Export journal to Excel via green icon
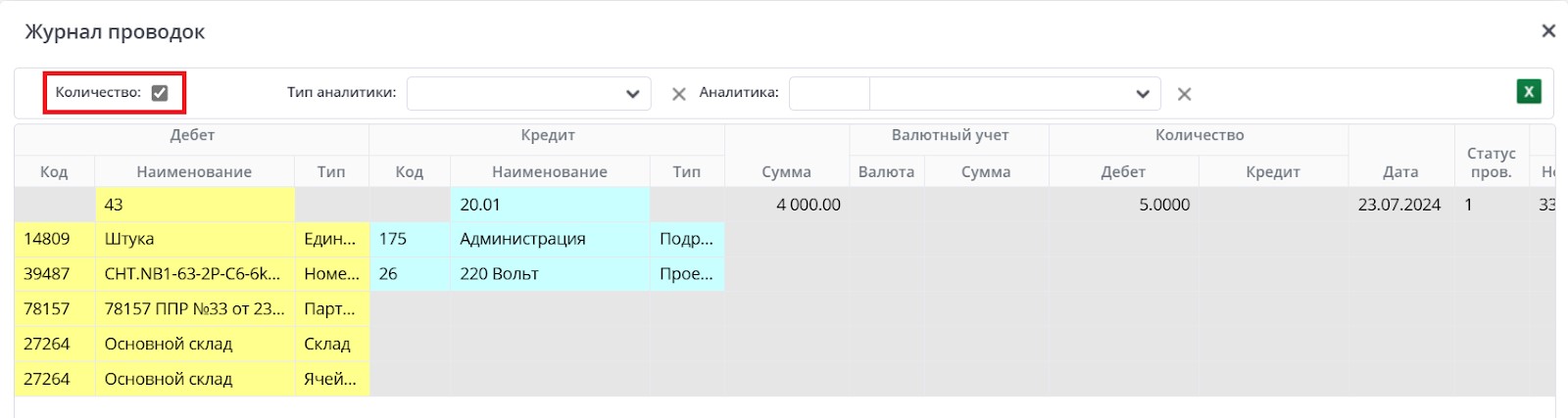Image resolution: width=1568 pixels, height=418 pixels. [x=1528, y=92]
